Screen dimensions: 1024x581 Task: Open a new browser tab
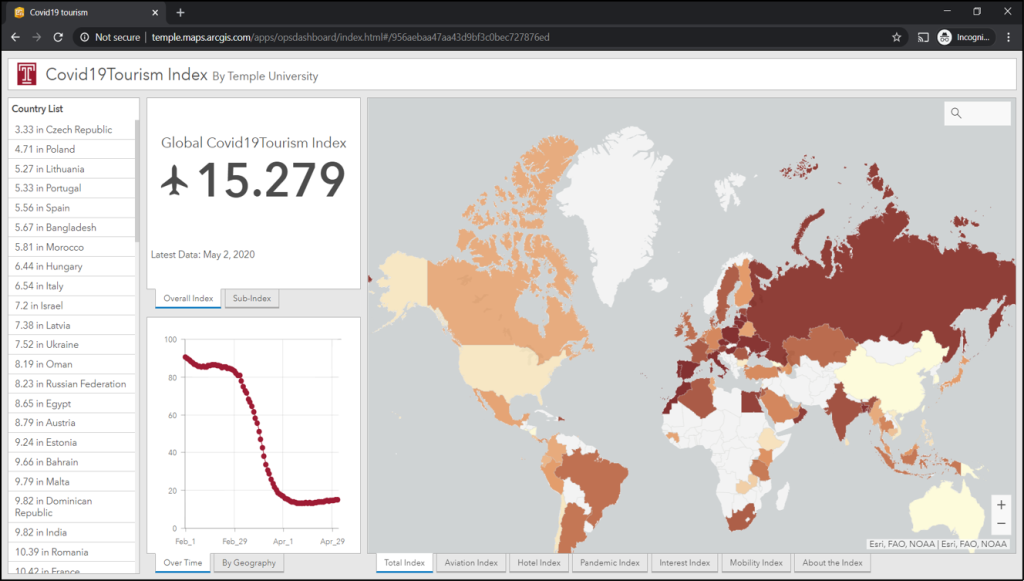(181, 12)
